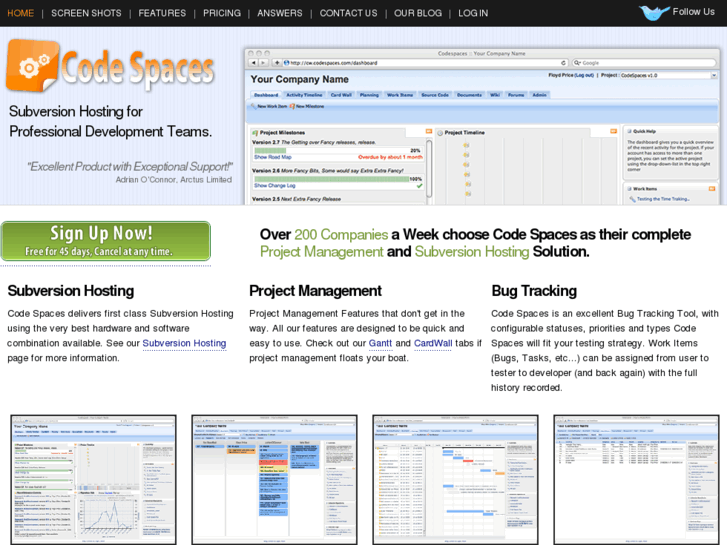Click the Code Spaces gear logo
The width and height of the screenshot is (727, 545).
[32, 65]
